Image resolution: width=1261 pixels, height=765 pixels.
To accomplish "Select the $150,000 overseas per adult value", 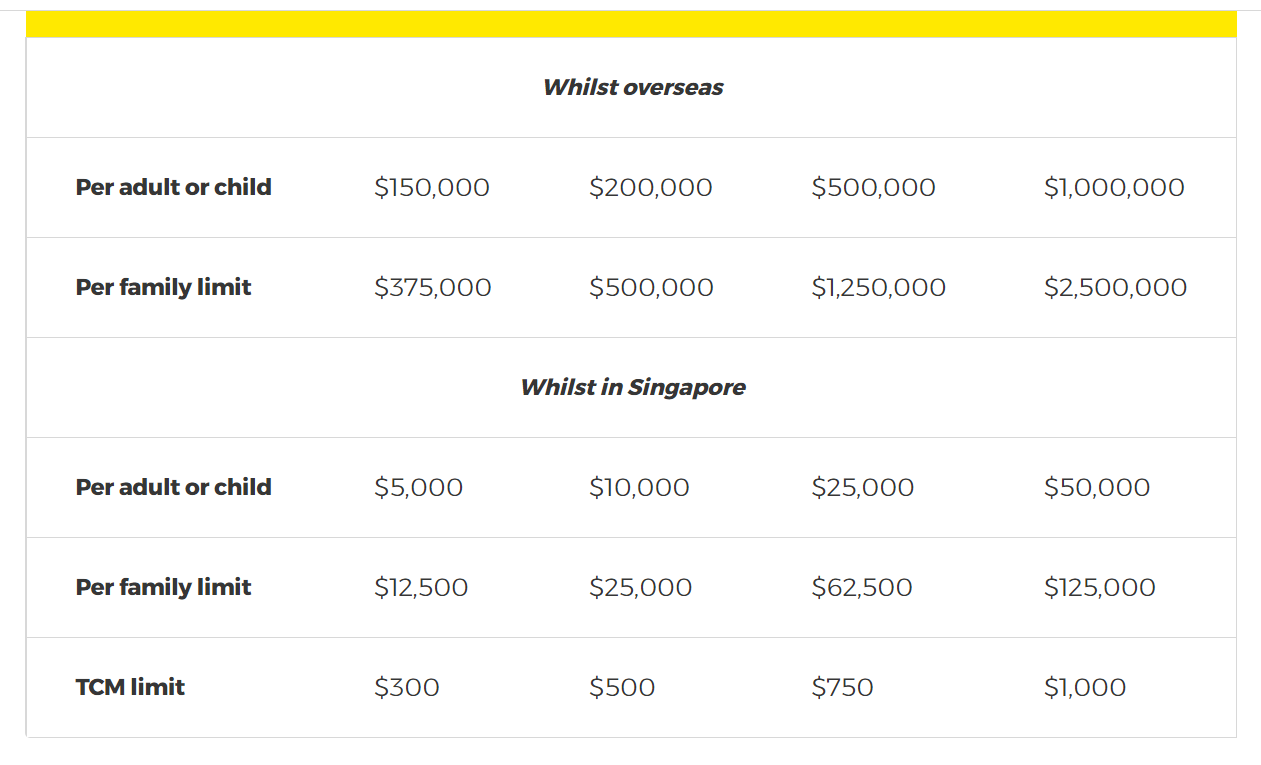I will tap(432, 187).
